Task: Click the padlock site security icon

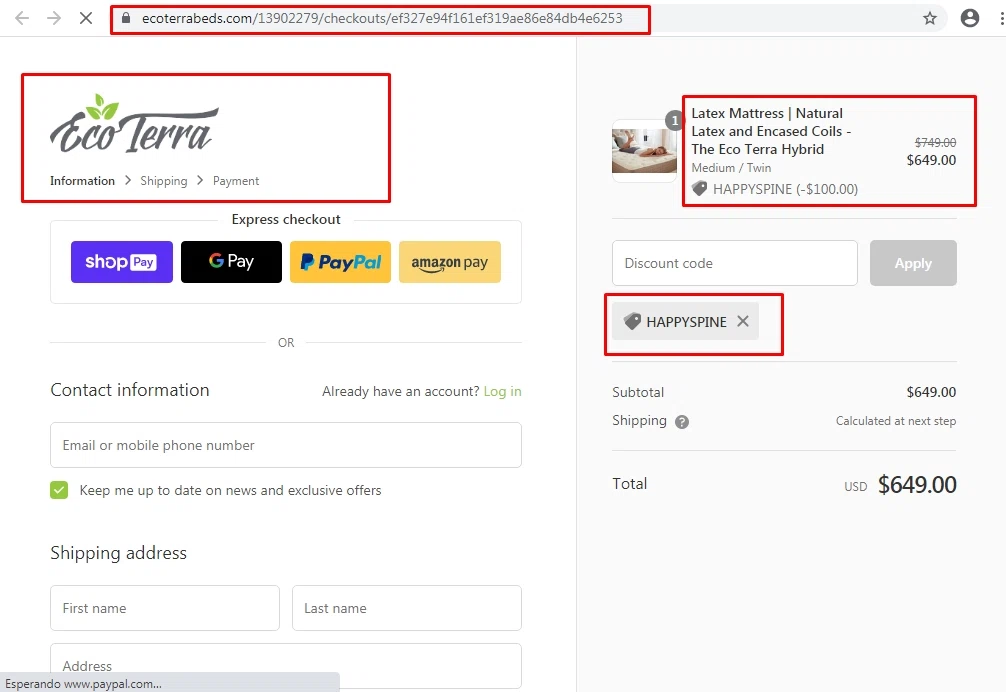Action: (126, 18)
